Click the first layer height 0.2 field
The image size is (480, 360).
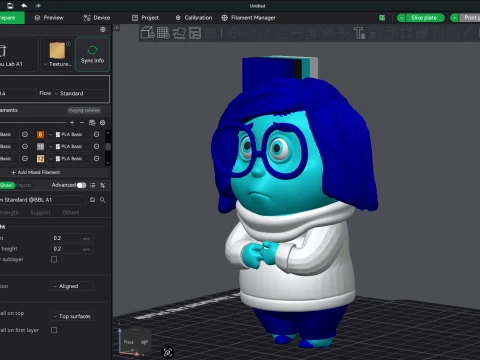[72, 249]
